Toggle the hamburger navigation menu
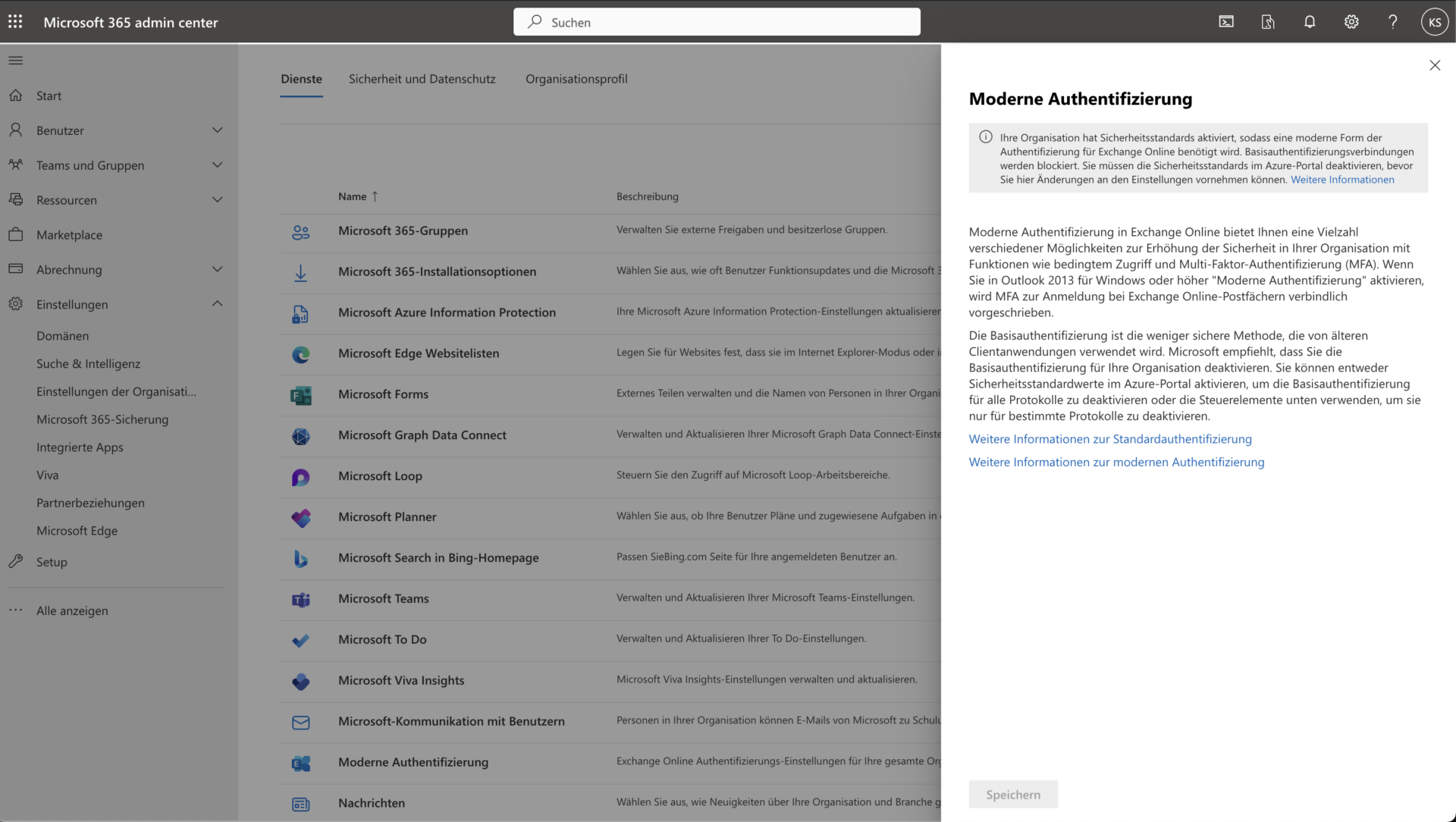Image resolution: width=1456 pixels, height=822 pixels. point(15,61)
